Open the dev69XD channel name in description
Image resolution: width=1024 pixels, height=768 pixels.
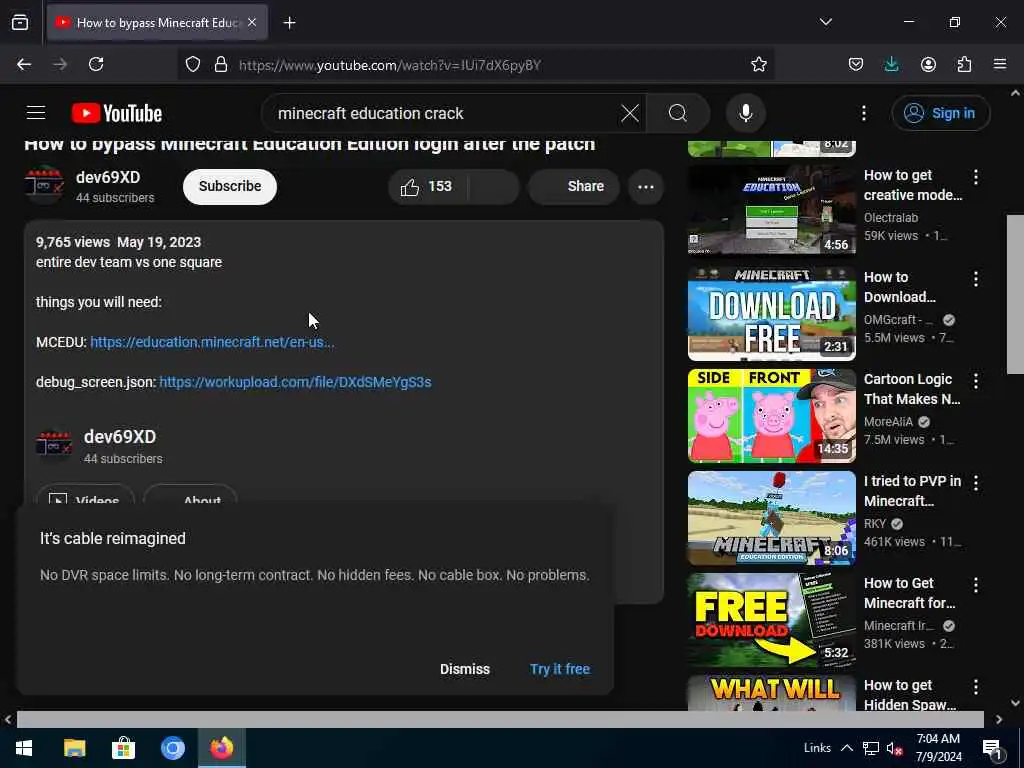coord(120,437)
